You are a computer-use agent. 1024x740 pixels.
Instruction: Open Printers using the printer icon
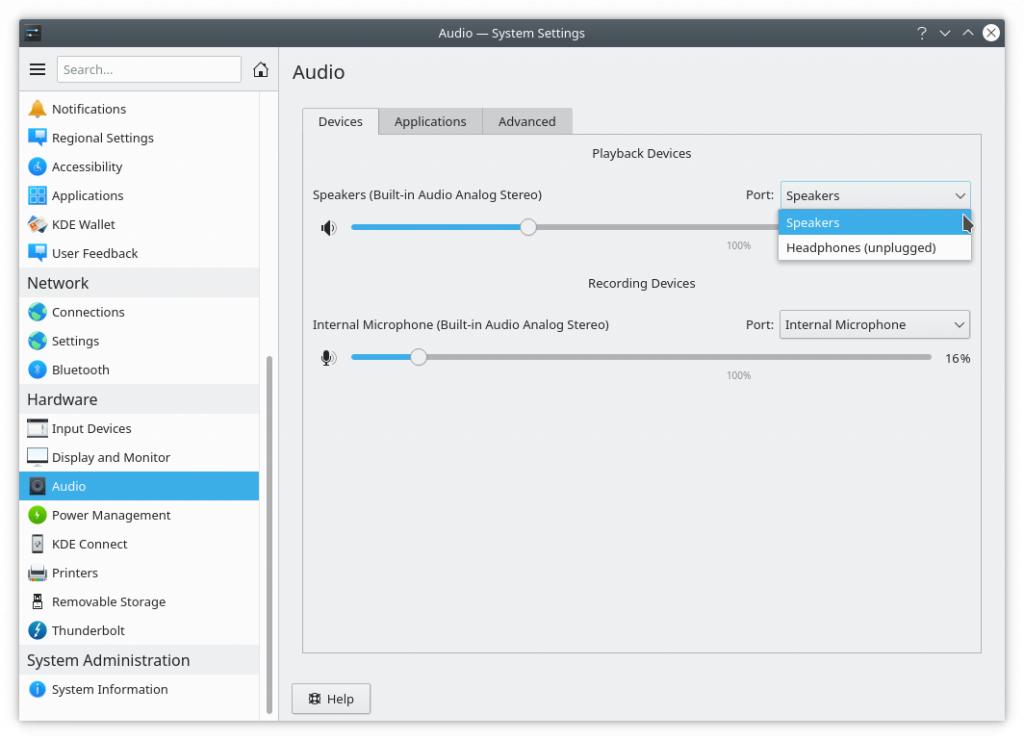click(37, 573)
